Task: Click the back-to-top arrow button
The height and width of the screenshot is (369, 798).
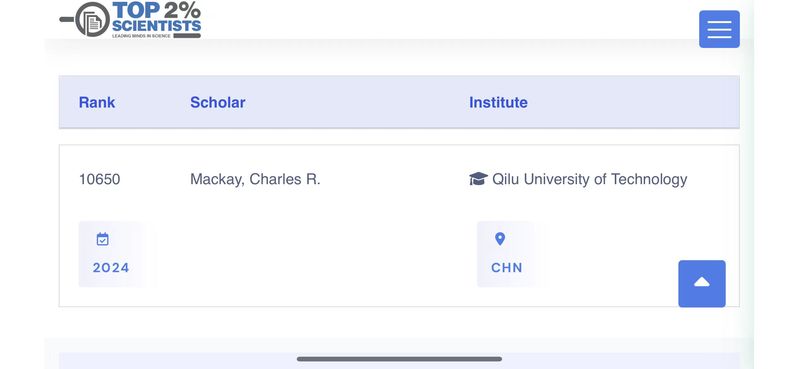Action: pyautogui.click(x=702, y=283)
